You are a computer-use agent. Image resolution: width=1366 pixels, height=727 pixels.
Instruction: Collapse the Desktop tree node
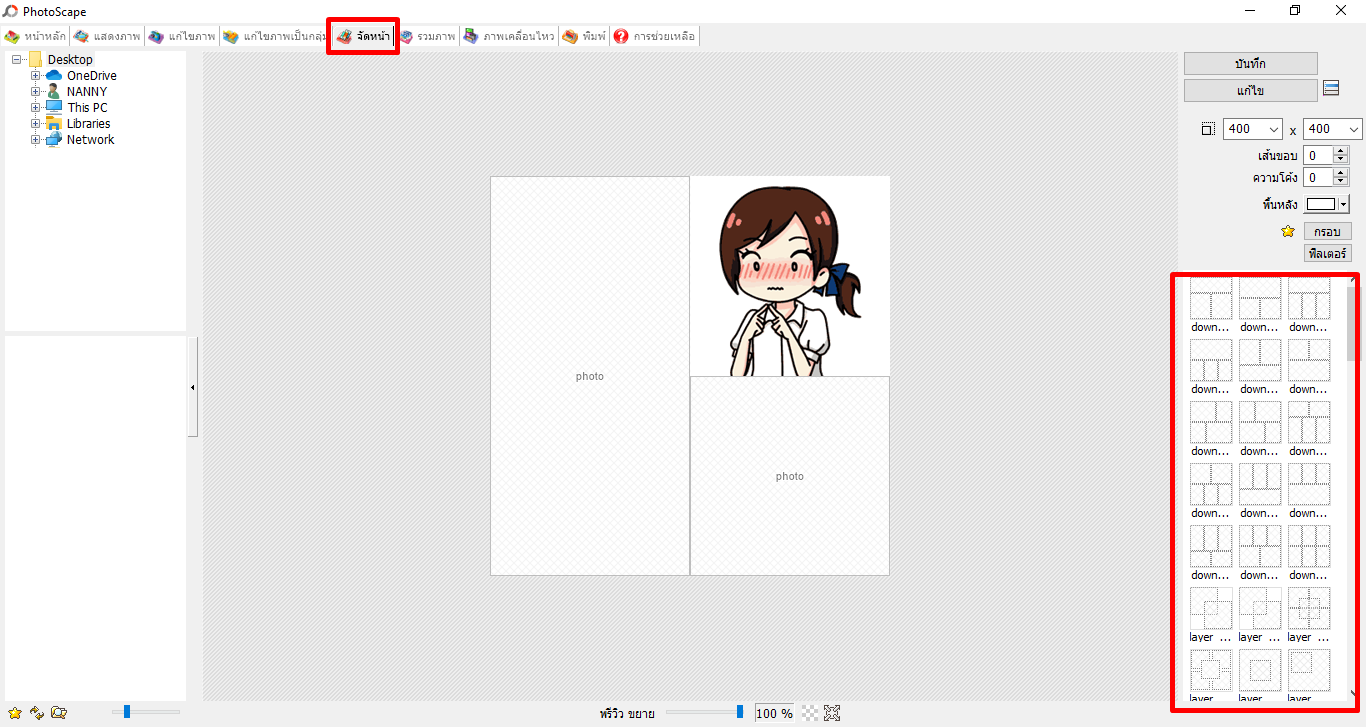coord(18,60)
